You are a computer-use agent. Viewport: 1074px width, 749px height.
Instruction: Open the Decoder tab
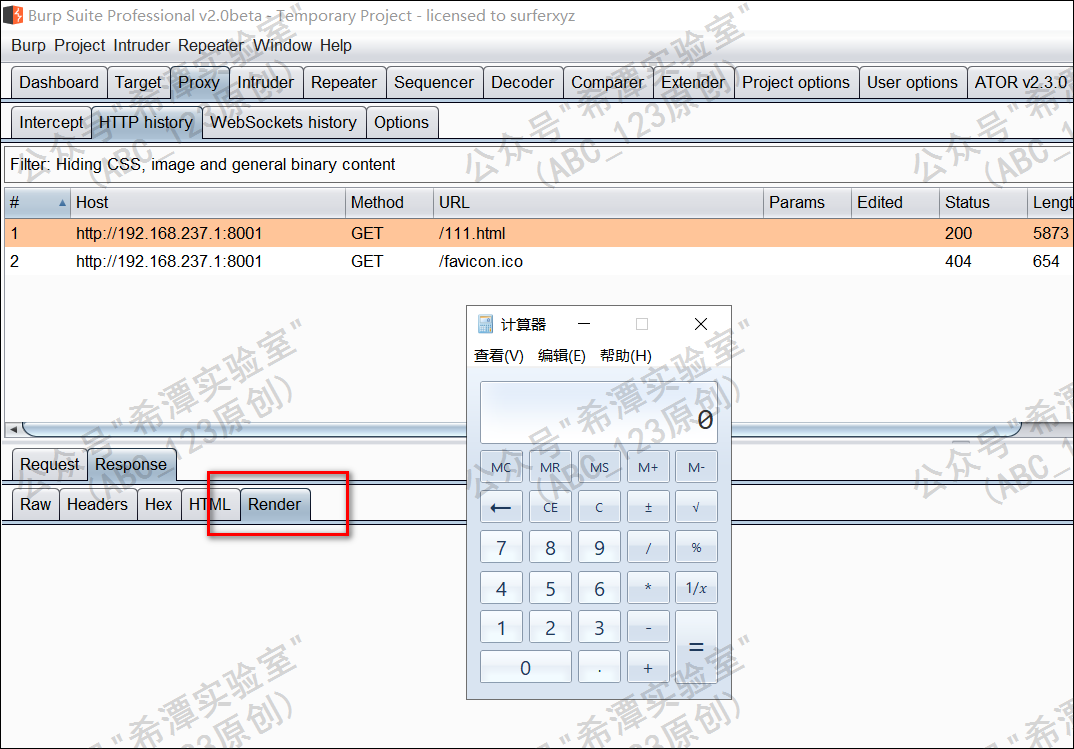tap(523, 83)
